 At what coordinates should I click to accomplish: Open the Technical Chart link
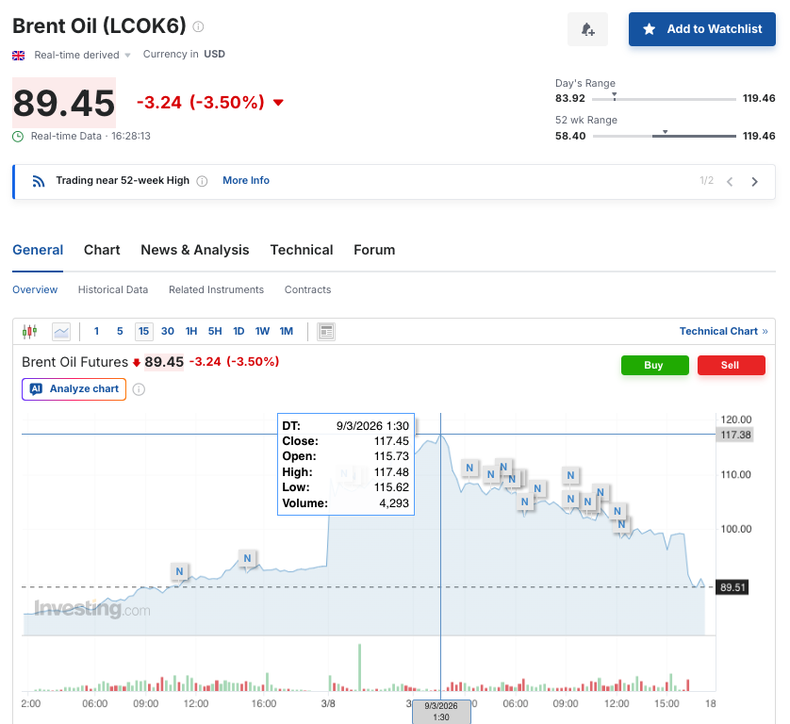[x=723, y=332]
